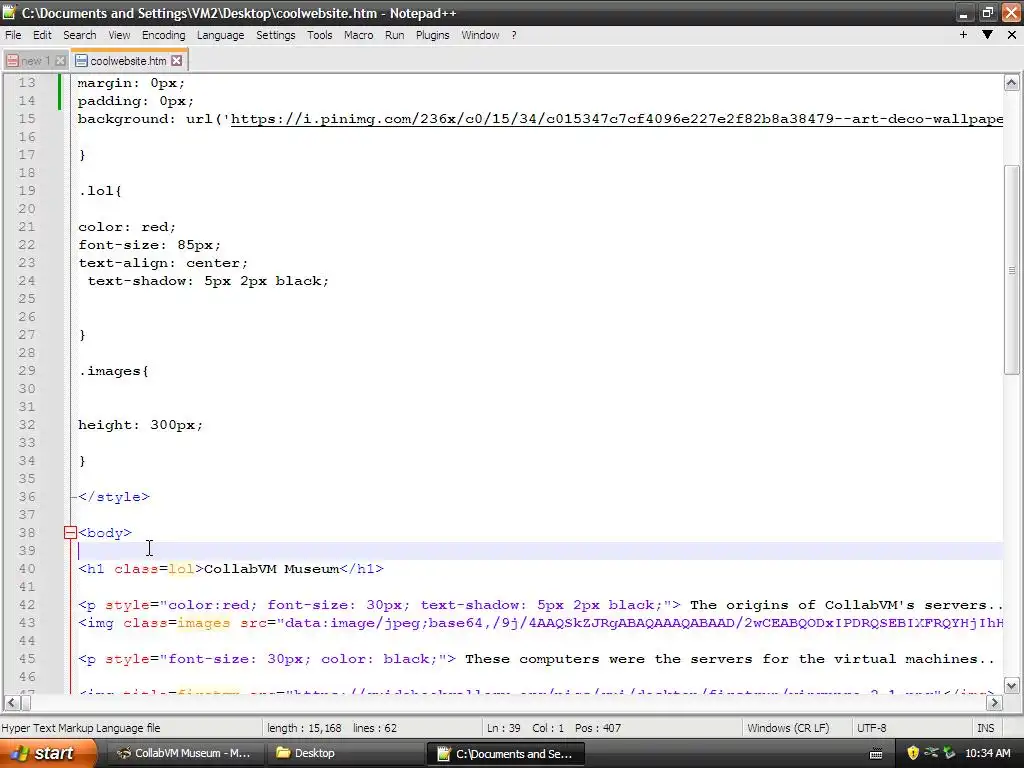The height and width of the screenshot is (768, 1024).
Task: Click on the text-align: center; line
Action: tap(163, 263)
